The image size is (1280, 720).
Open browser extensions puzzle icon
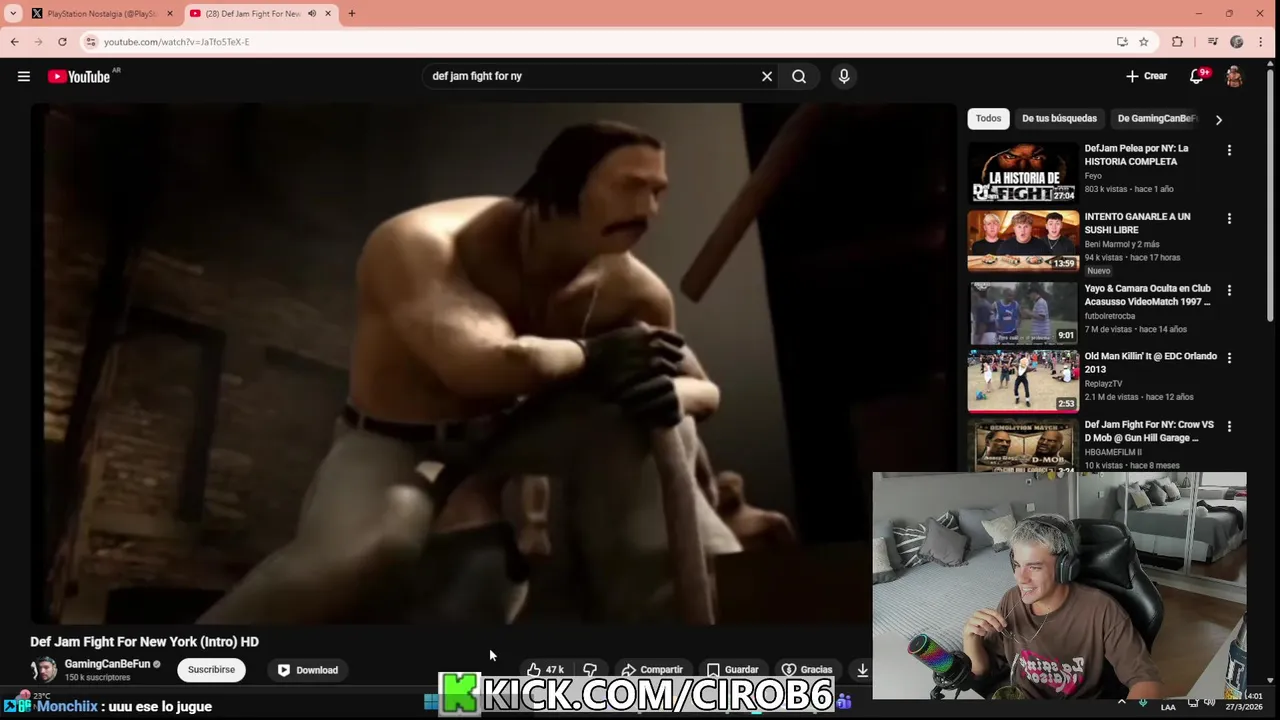tap(1177, 42)
